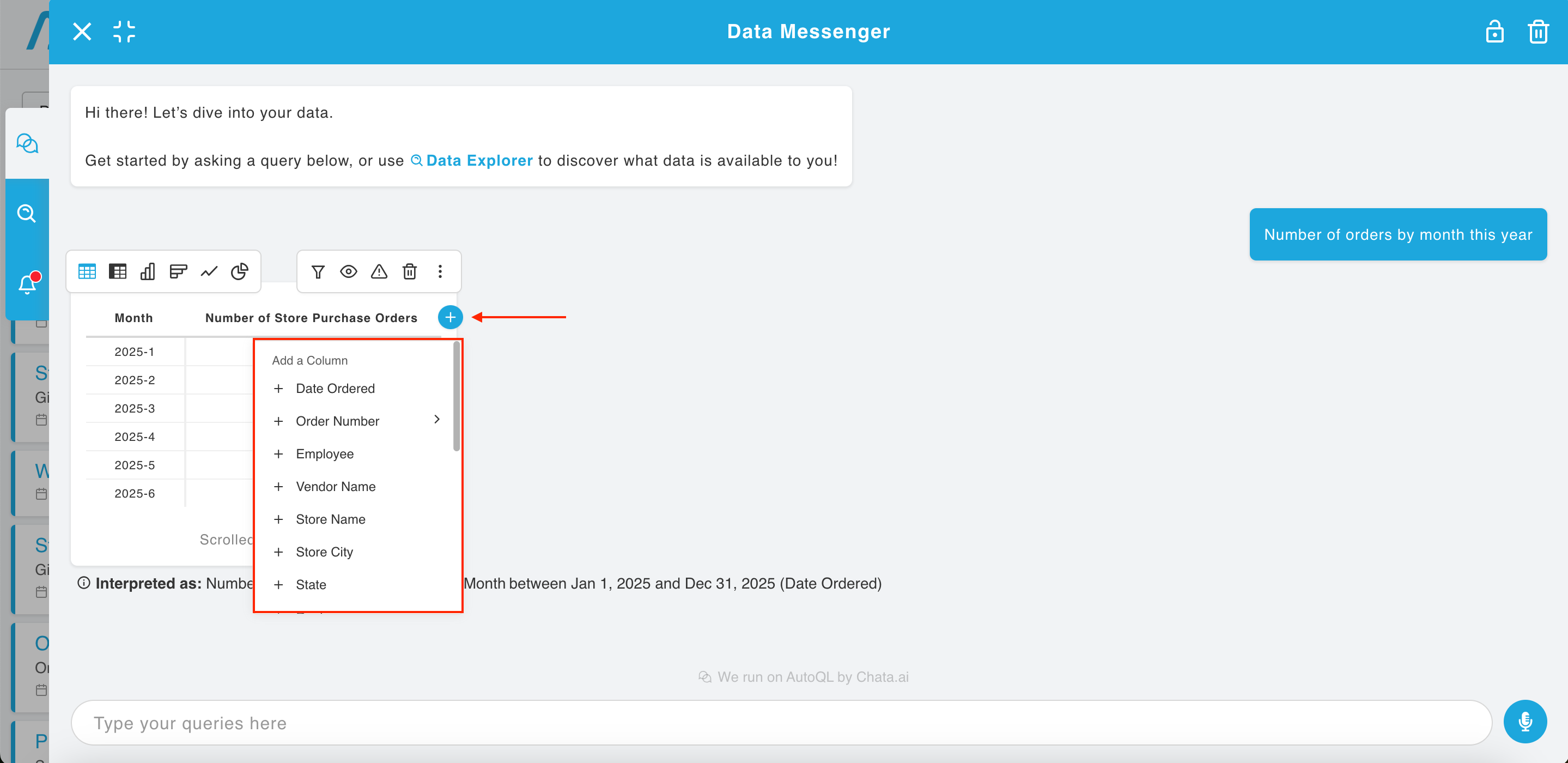The height and width of the screenshot is (763, 1568).
Task: Clear all queries with header trash icon
Action: (1537, 32)
